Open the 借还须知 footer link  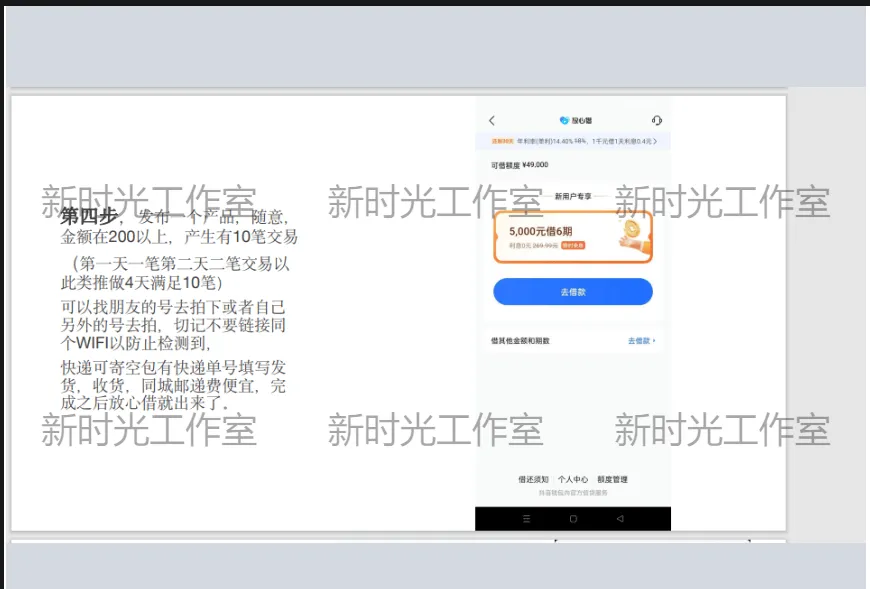click(x=533, y=480)
